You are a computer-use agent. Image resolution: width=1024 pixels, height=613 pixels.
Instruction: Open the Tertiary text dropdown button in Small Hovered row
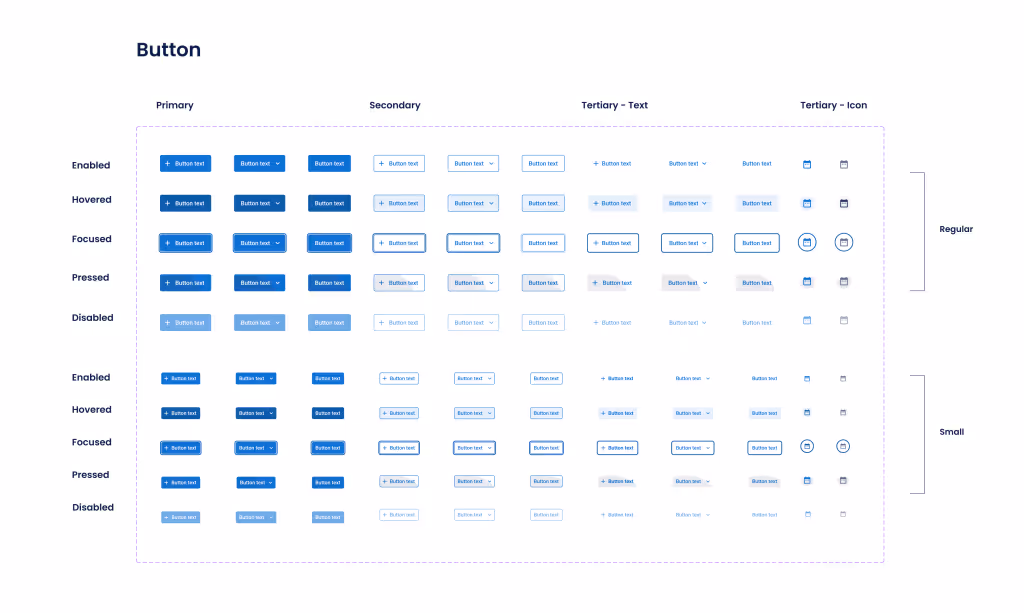(x=692, y=413)
